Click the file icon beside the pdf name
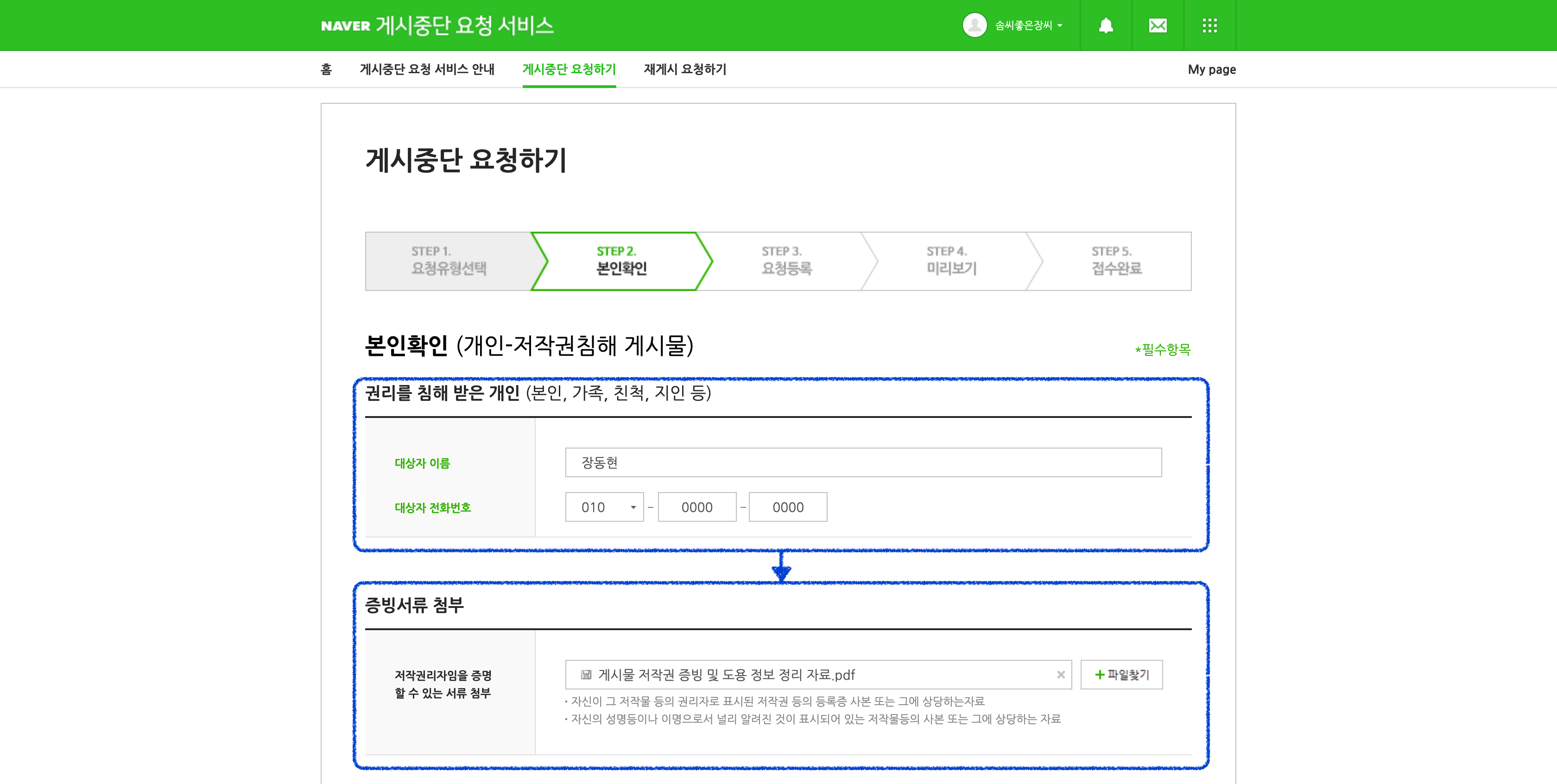Image resolution: width=1557 pixels, height=784 pixels. pyautogui.click(x=586, y=675)
